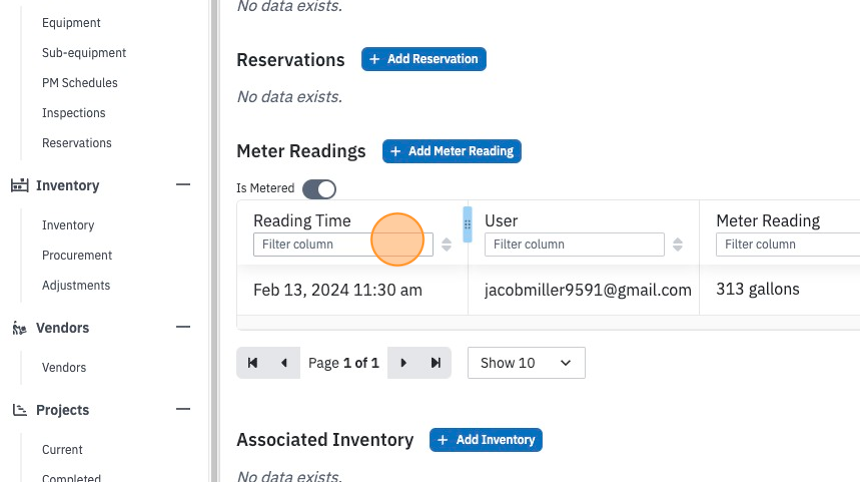
Task: Open Current projects in the sidebar
Action: click(x=62, y=450)
